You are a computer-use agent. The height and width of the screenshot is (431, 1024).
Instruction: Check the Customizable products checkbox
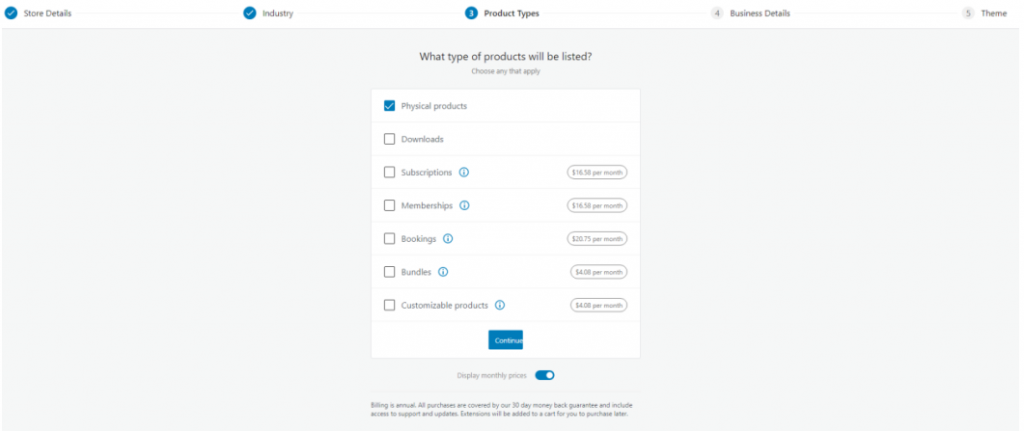(389, 305)
